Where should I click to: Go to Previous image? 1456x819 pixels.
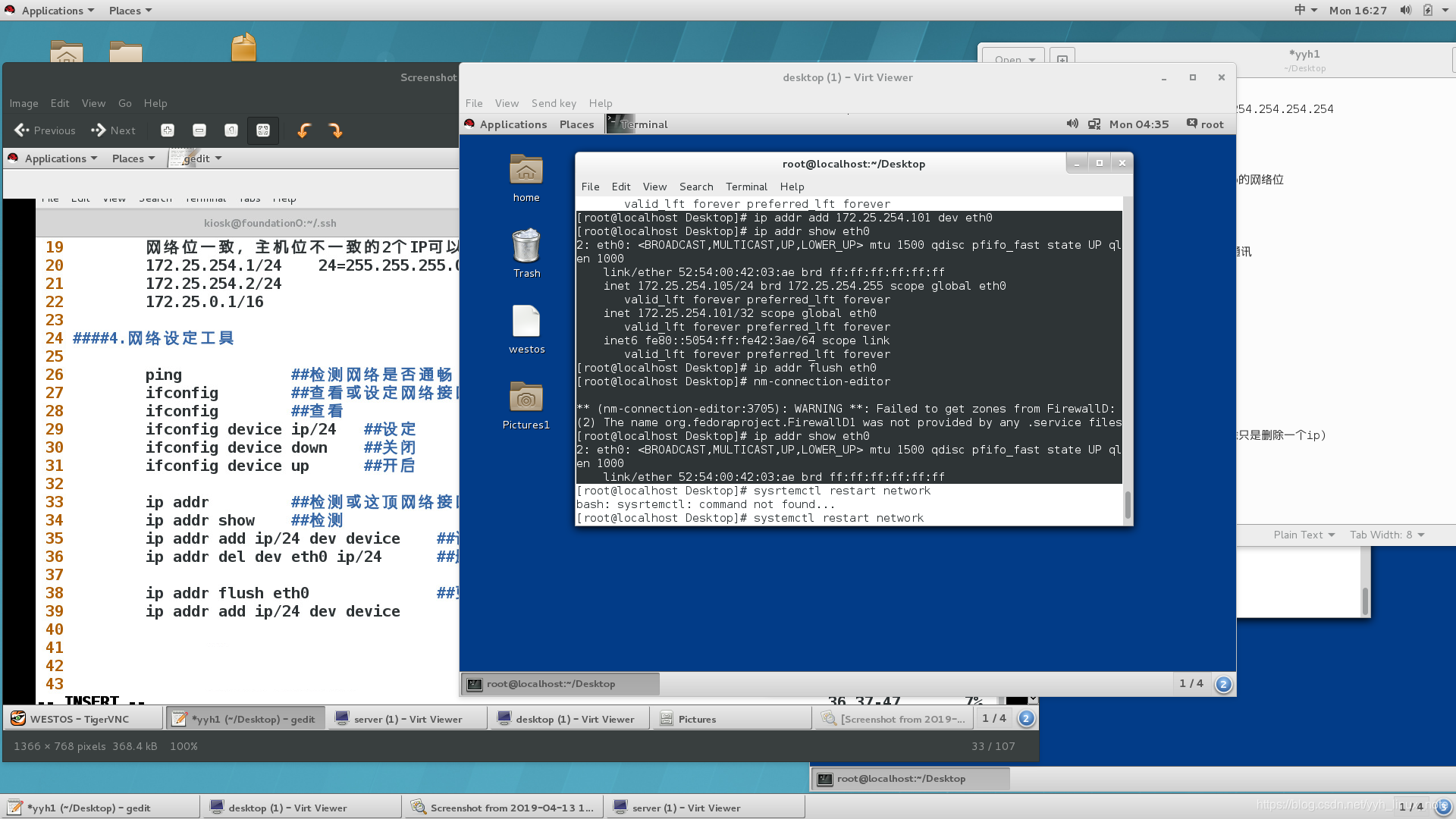point(45,130)
